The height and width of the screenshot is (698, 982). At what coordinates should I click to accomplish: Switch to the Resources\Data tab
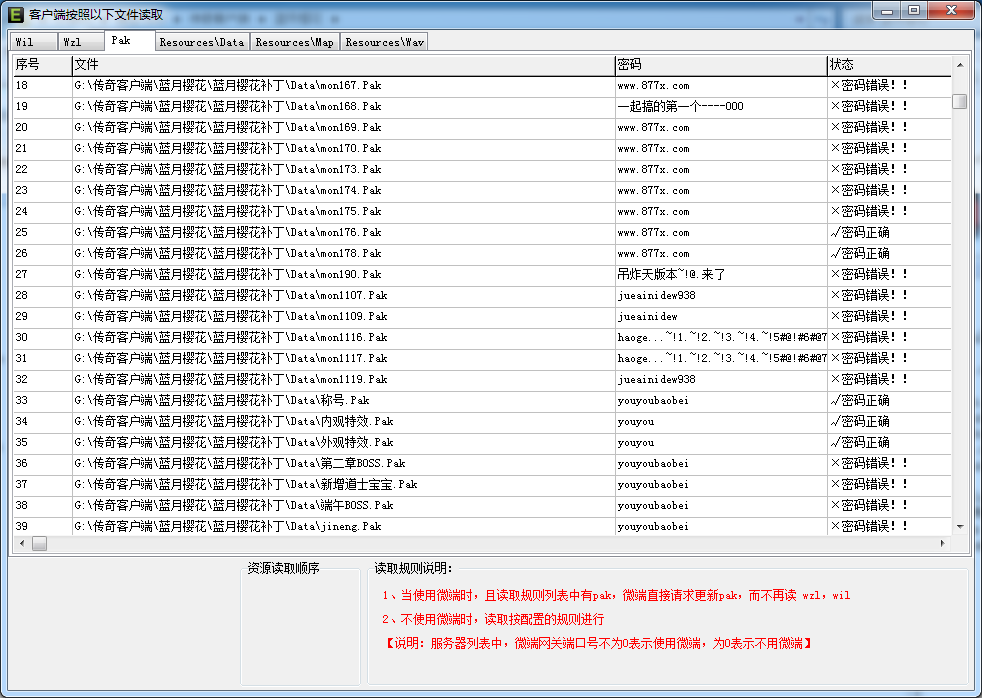click(201, 42)
